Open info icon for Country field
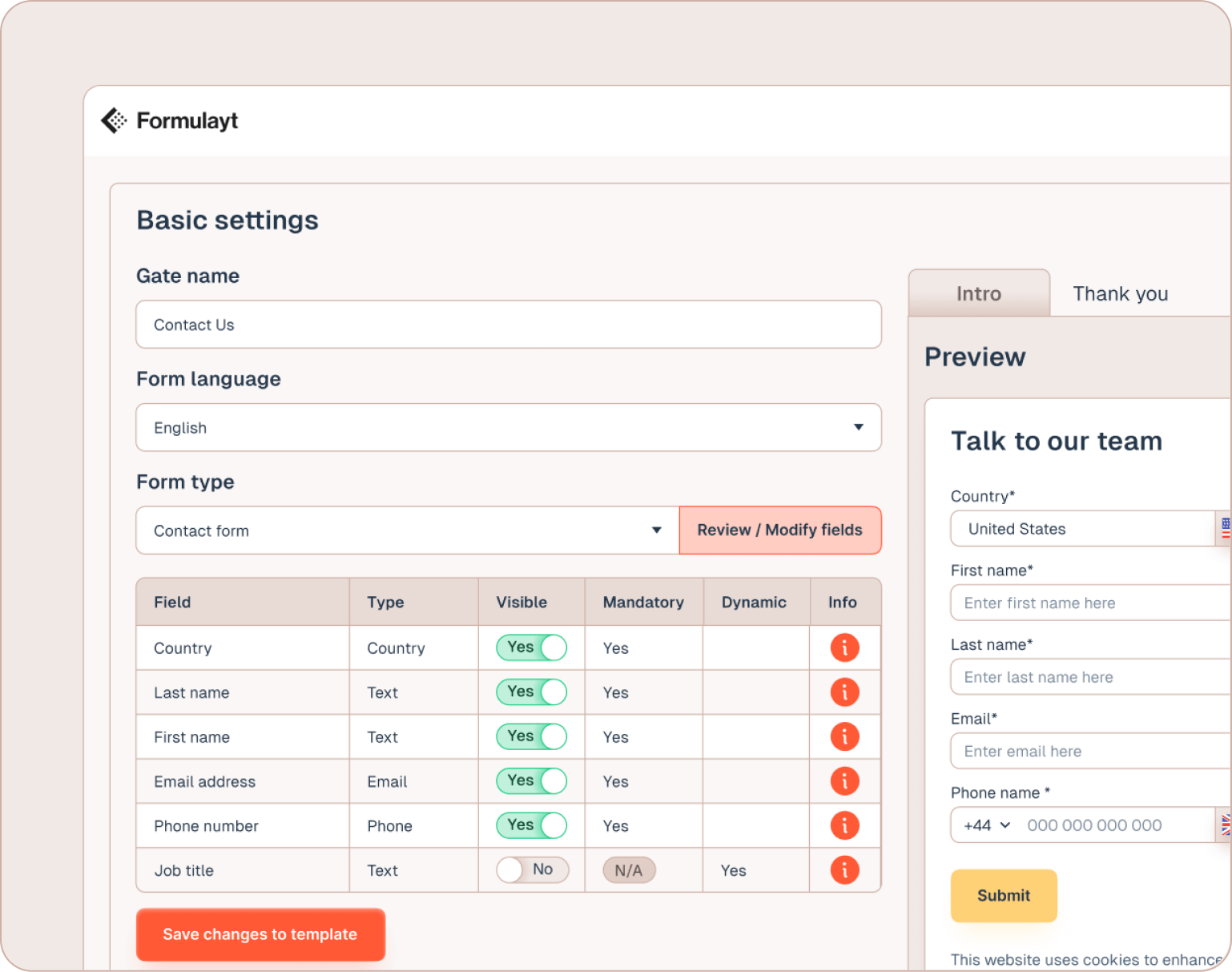1232x972 pixels. pyautogui.click(x=844, y=647)
